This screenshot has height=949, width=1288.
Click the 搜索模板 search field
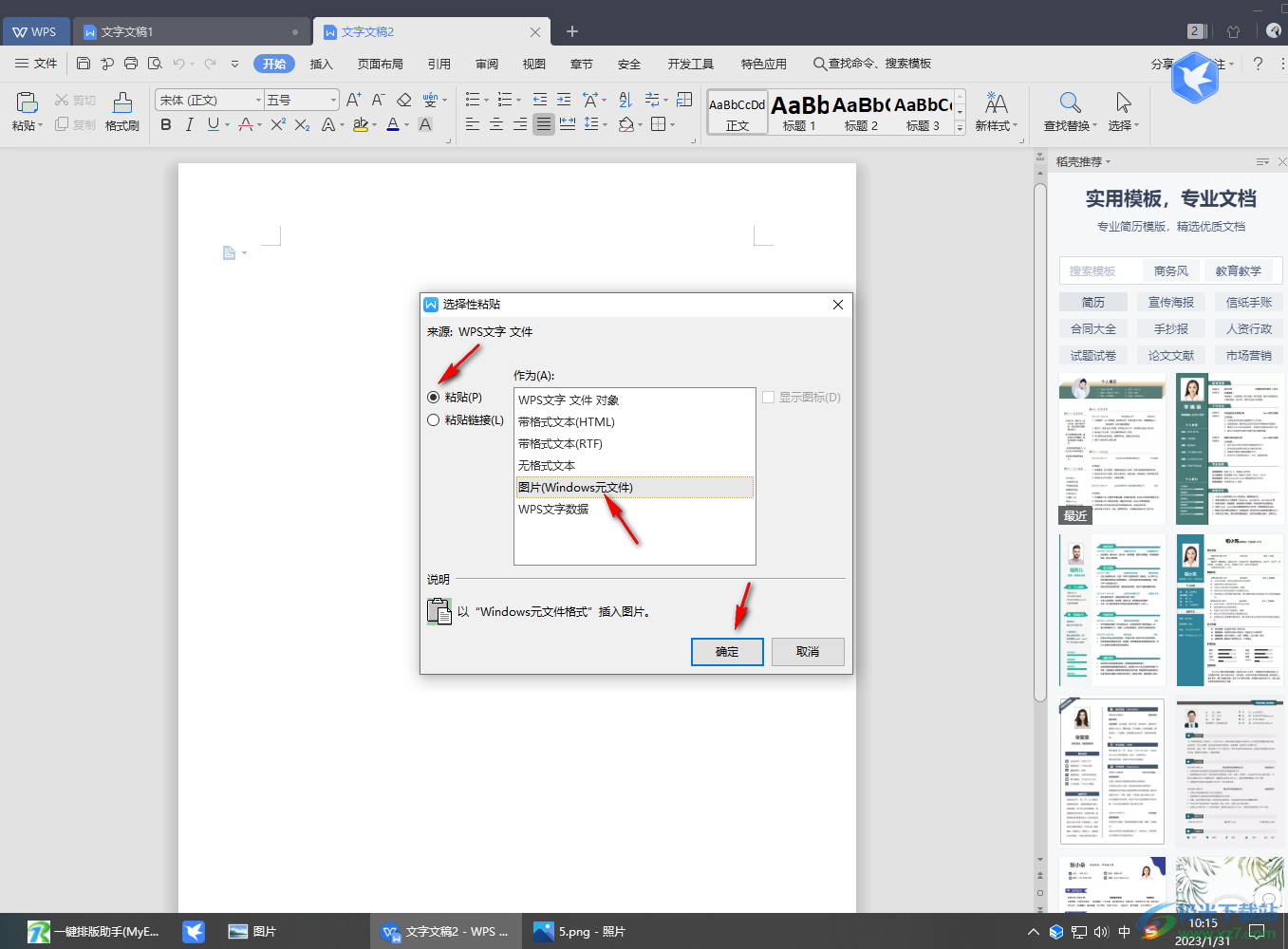pyautogui.click(x=1099, y=270)
